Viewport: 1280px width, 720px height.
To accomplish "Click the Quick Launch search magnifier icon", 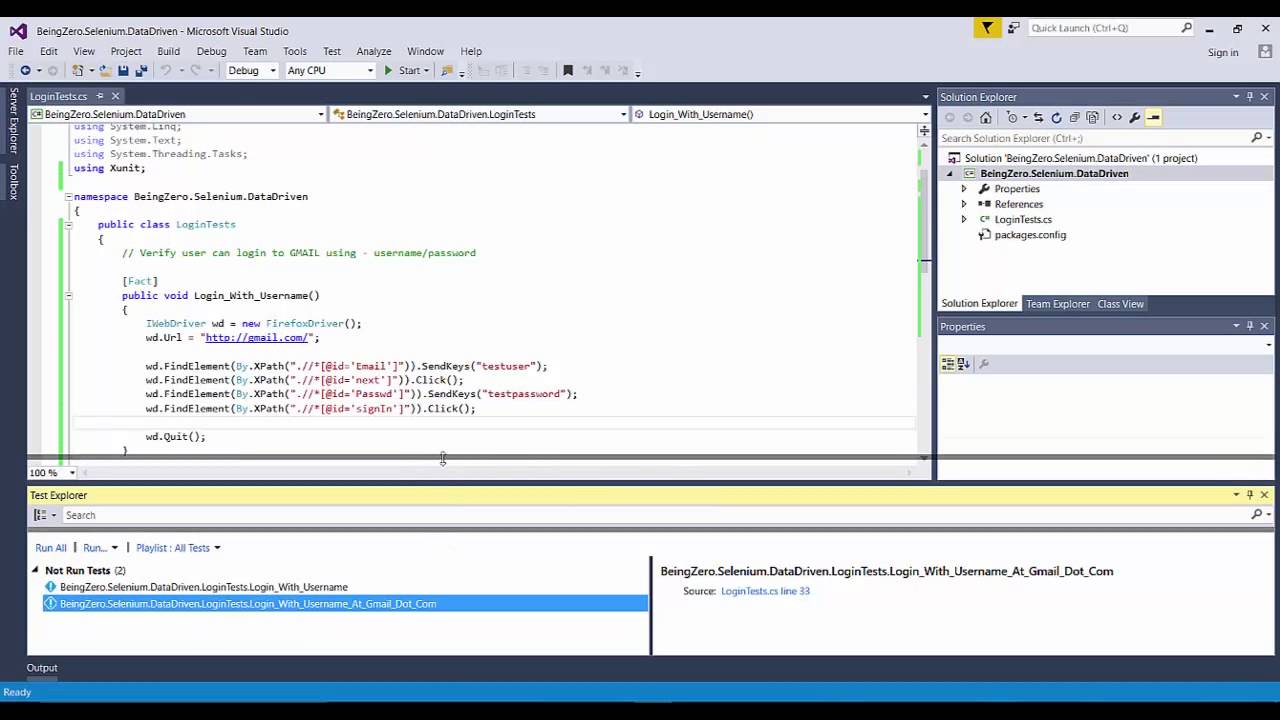I will (x=1186, y=28).
